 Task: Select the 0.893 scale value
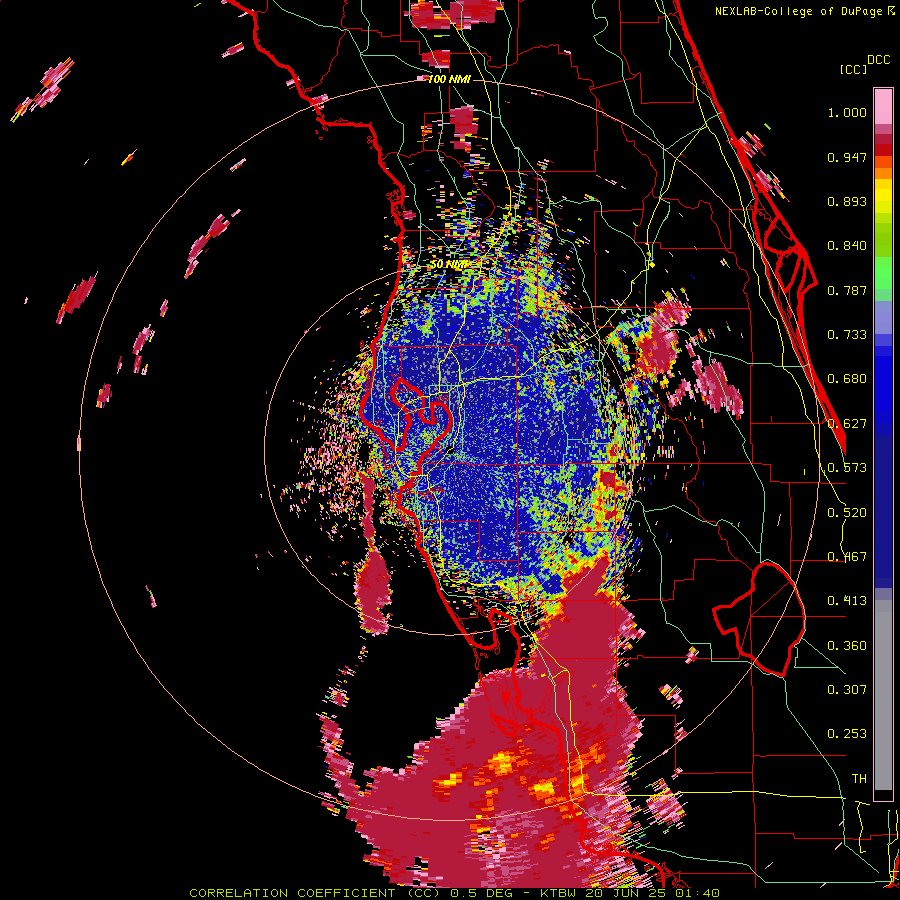coord(847,201)
